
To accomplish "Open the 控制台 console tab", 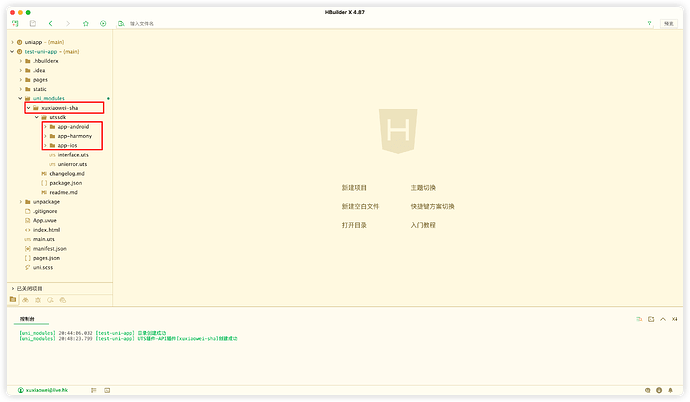I will (29, 318).
